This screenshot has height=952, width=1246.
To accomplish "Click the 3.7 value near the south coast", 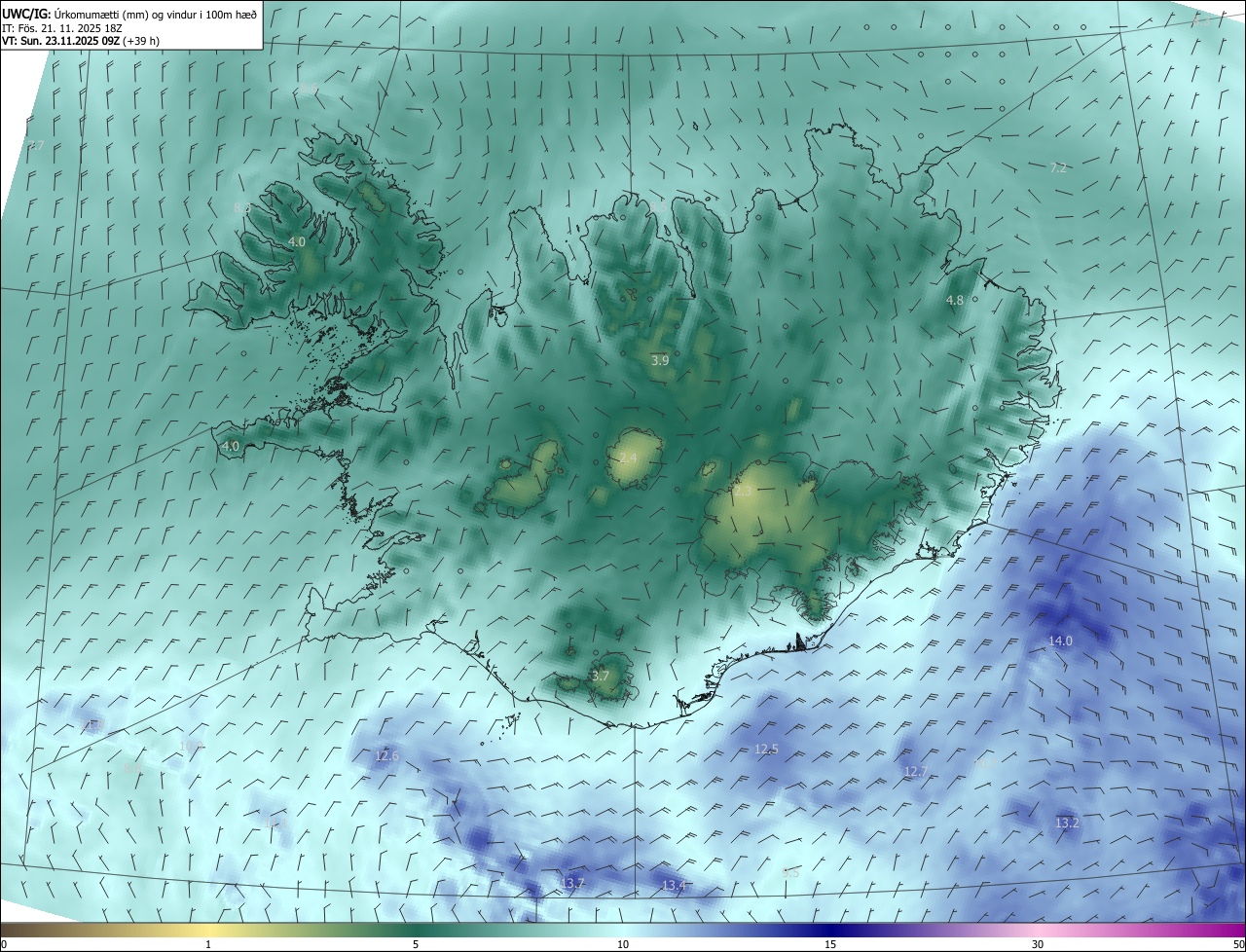I will [601, 676].
